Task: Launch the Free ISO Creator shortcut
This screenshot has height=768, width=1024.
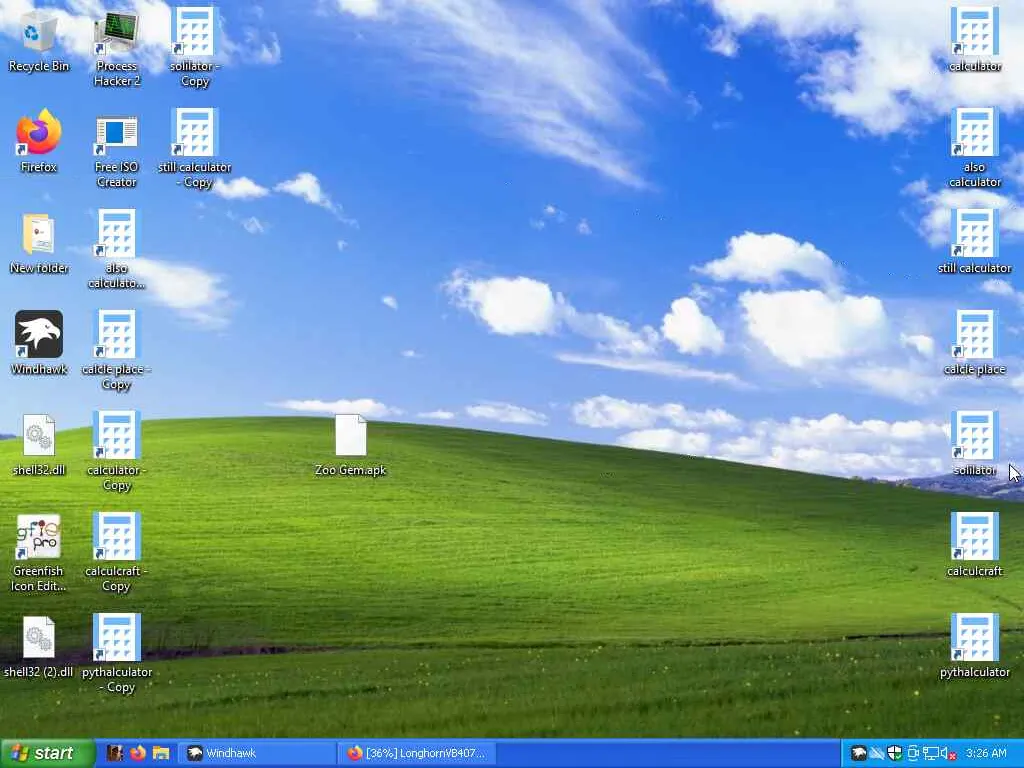Action: click(x=117, y=150)
